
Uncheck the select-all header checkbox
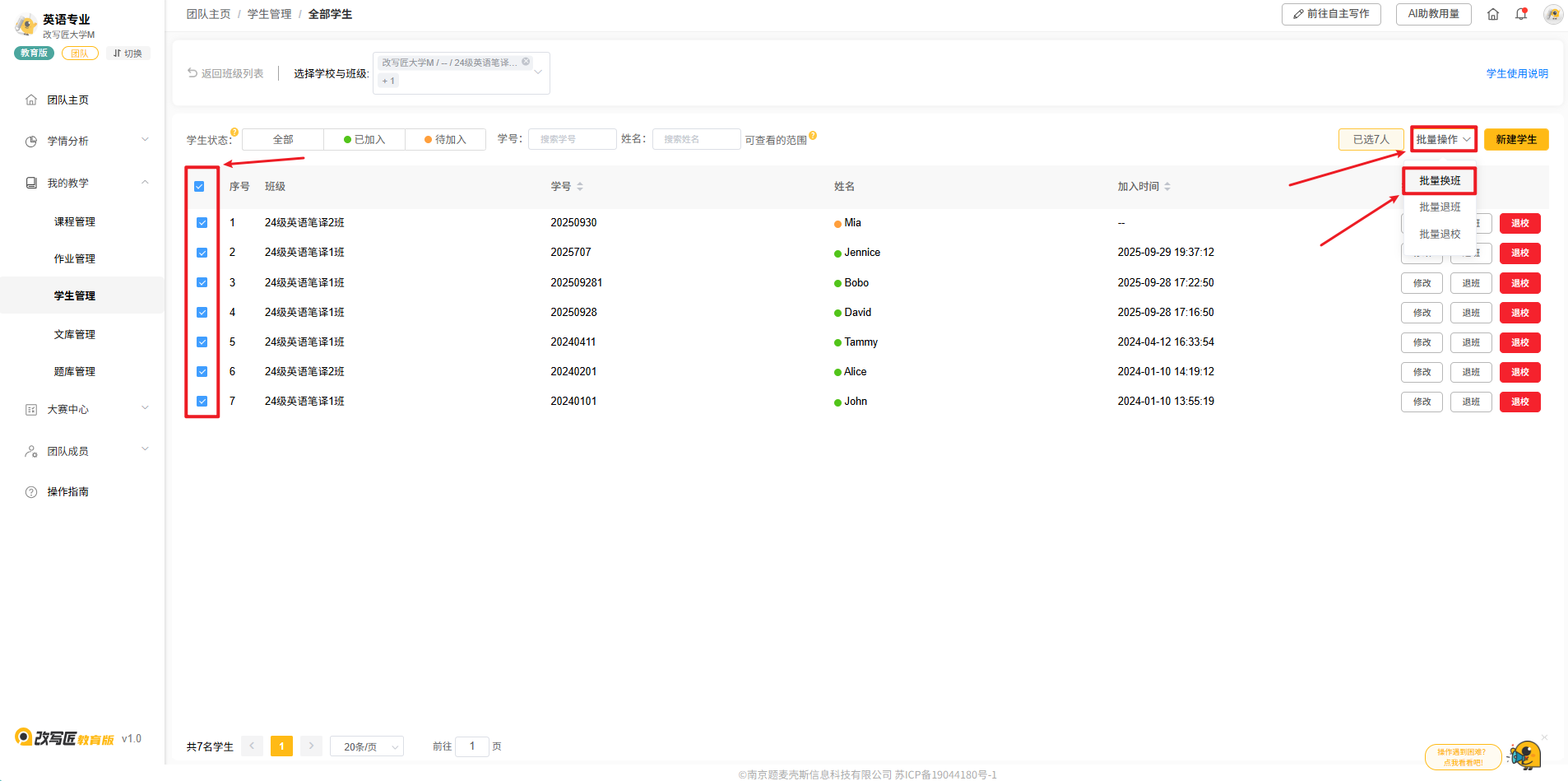click(199, 187)
